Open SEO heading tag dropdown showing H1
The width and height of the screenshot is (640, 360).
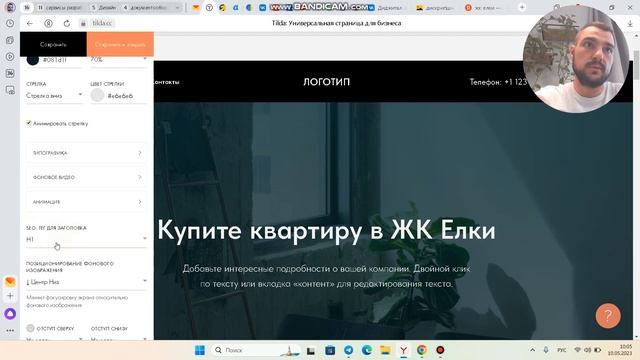point(86,240)
